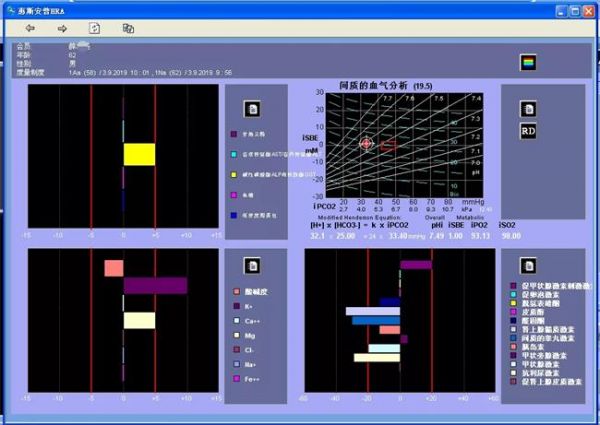Click the forward arrow toolbar icon
600x425 pixels.
62,28
